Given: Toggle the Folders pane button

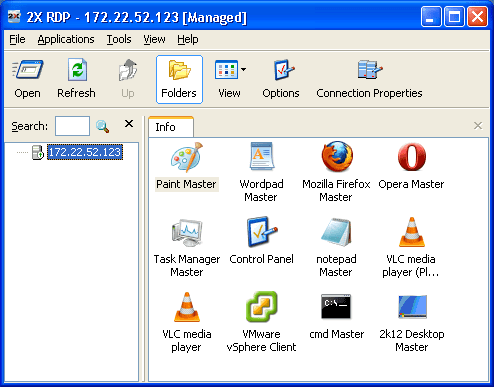Looking at the screenshot, I should click(179, 79).
